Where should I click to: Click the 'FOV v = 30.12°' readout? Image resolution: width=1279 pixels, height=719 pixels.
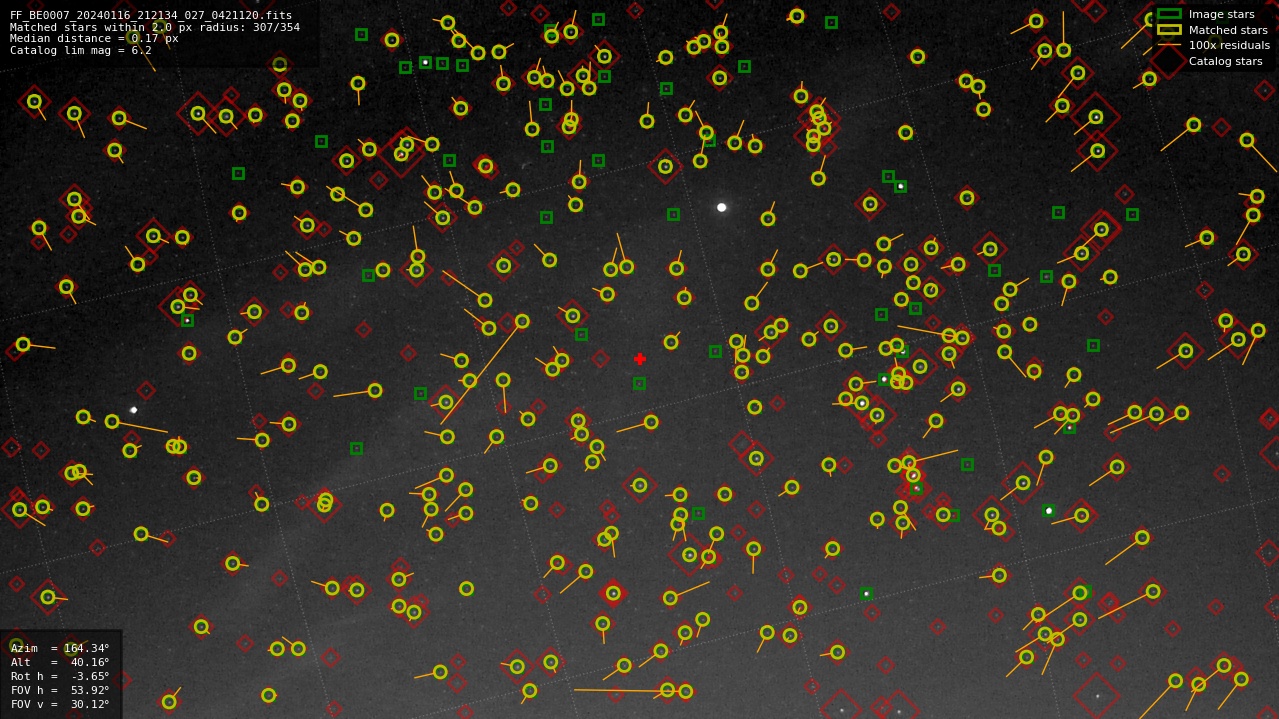(60, 704)
